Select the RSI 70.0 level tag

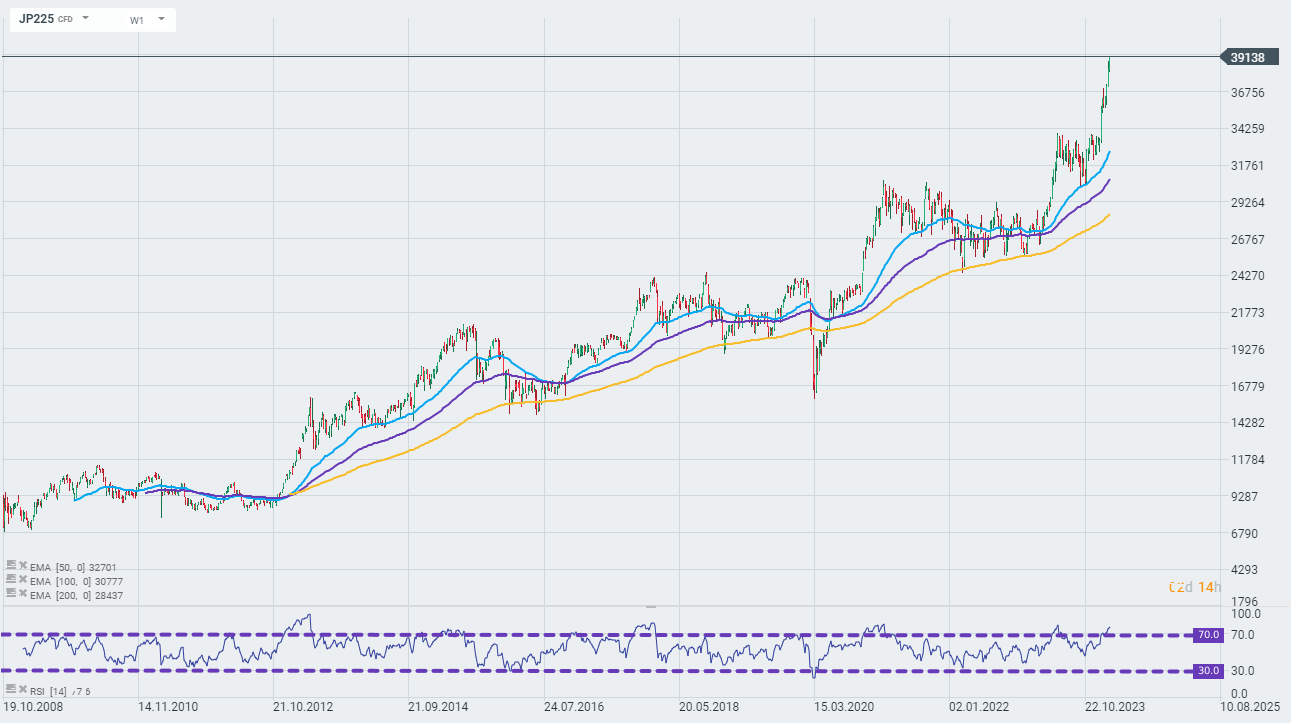pyautogui.click(x=1208, y=635)
